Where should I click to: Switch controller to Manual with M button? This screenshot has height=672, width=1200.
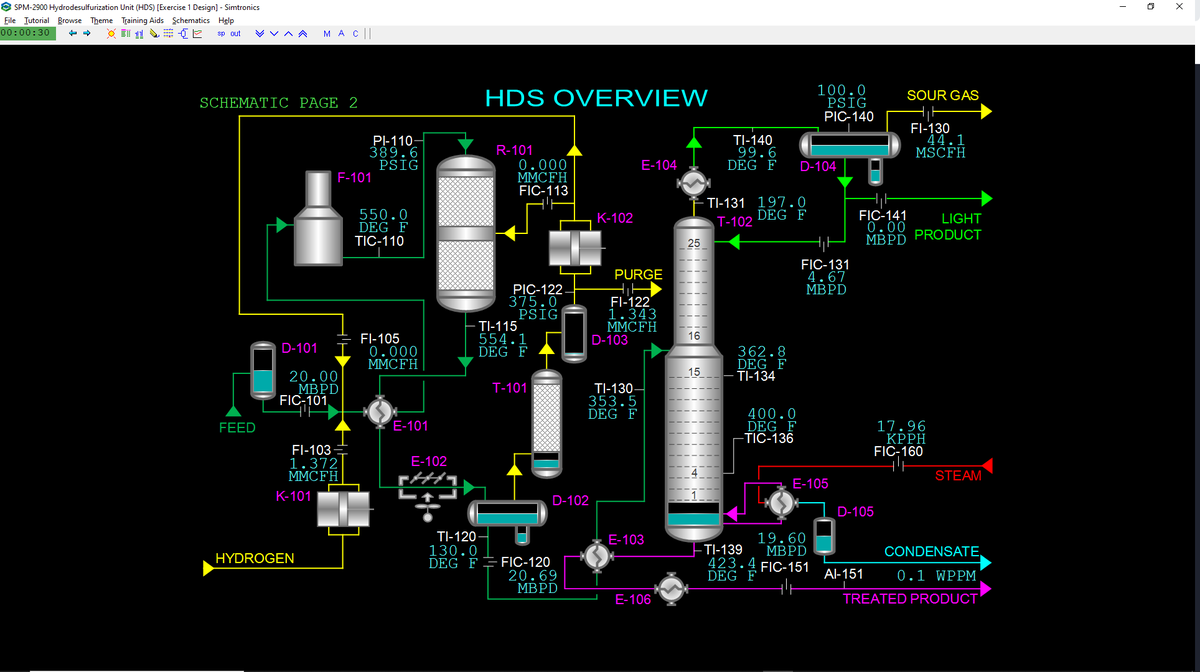tap(328, 33)
